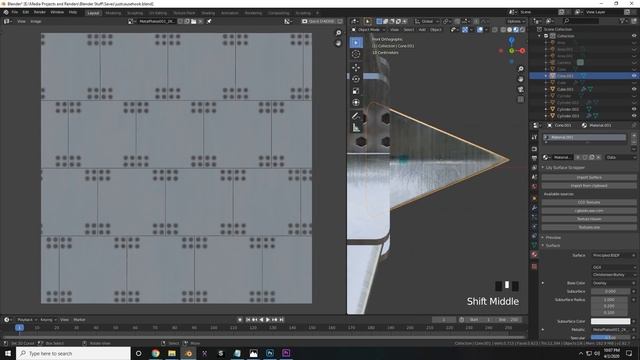Click the Import from clipboard button
The height and width of the screenshot is (360, 640).
coord(589,186)
